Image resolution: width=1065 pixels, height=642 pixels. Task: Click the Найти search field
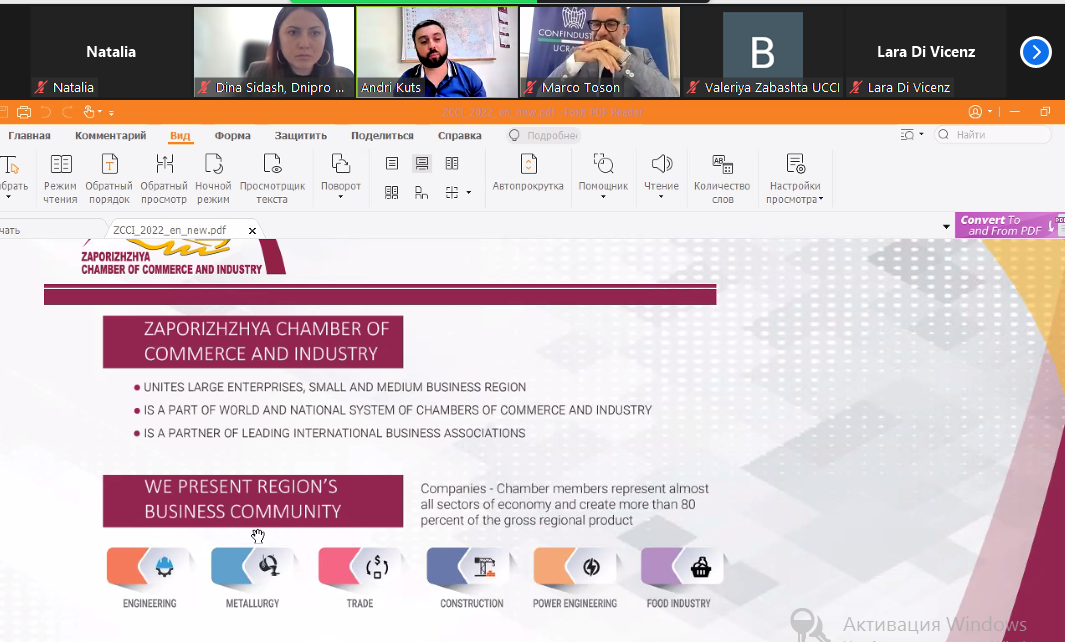993,135
